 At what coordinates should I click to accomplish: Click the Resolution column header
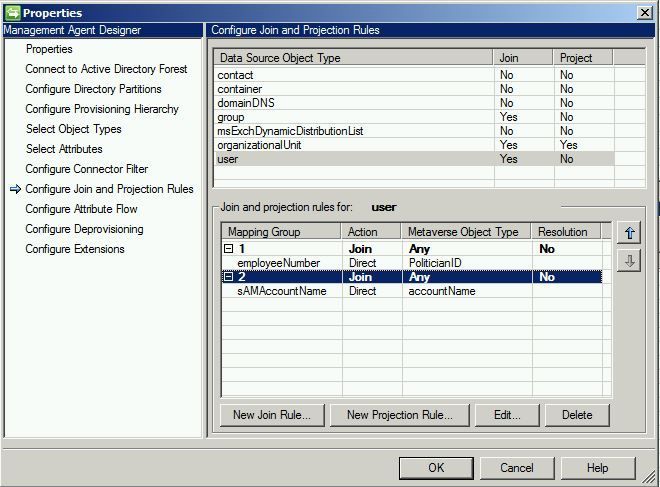click(x=567, y=232)
